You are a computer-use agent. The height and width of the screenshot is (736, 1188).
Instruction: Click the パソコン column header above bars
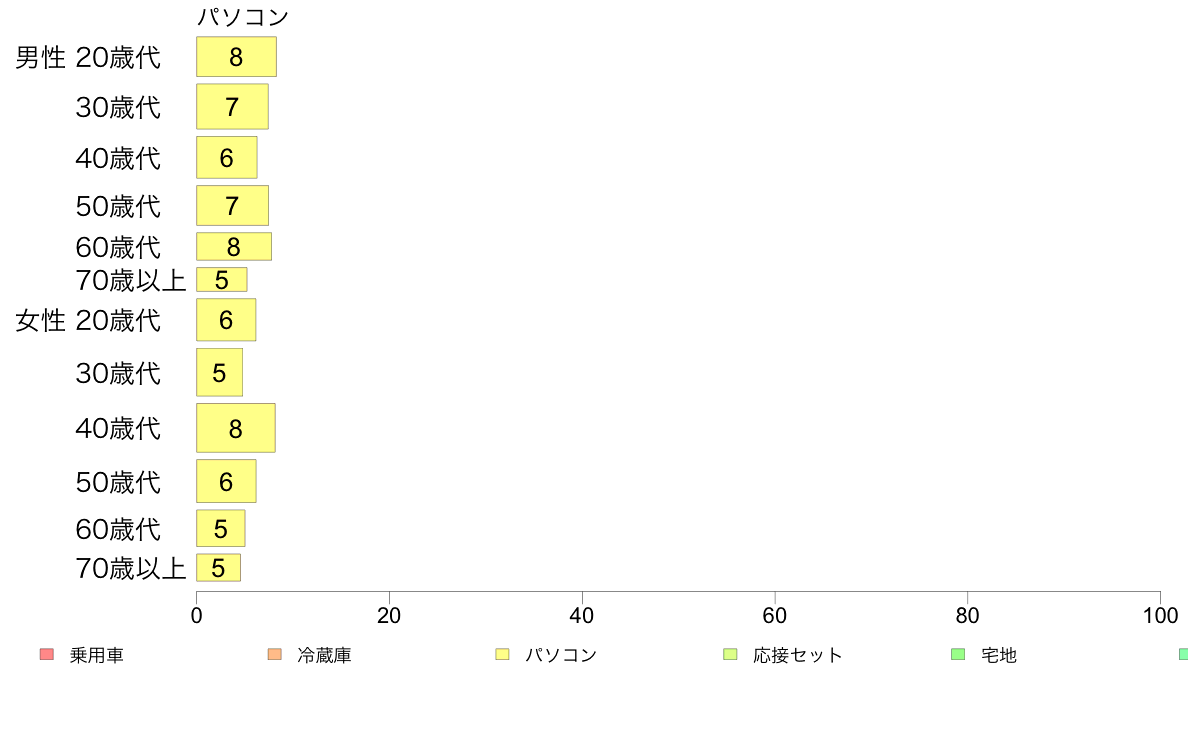pyautogui.click(x=243, y=17)
